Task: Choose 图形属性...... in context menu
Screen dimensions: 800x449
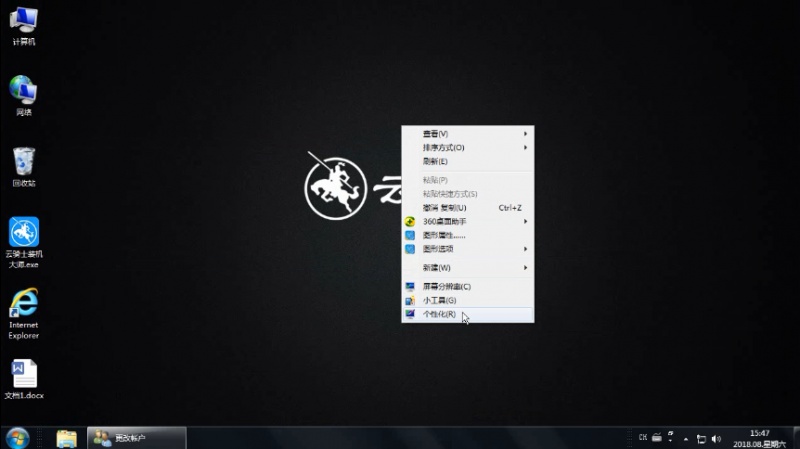Action: click(x=468, y=235)
